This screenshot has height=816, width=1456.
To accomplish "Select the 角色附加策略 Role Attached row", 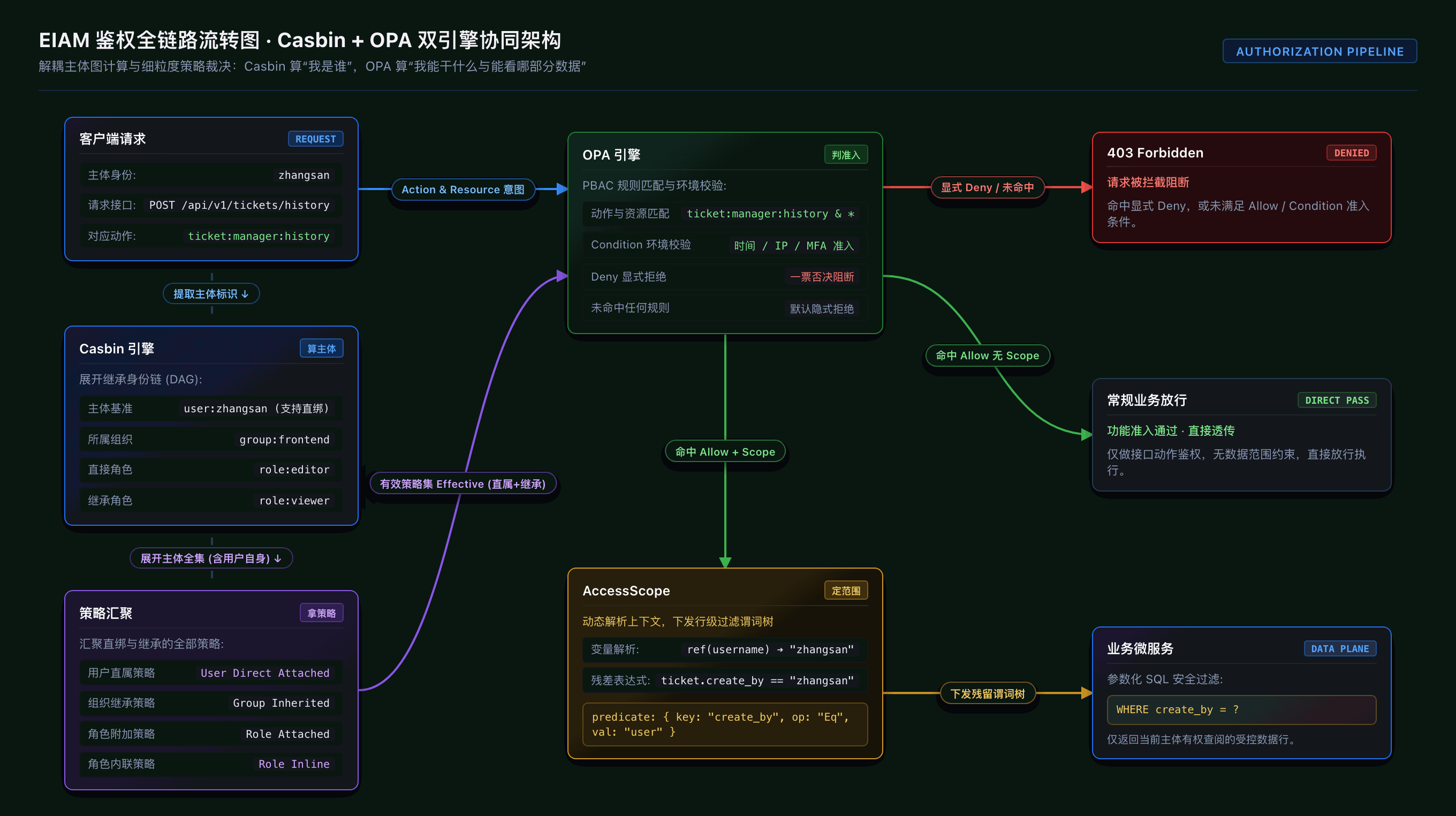I will [x=211, y=734].
